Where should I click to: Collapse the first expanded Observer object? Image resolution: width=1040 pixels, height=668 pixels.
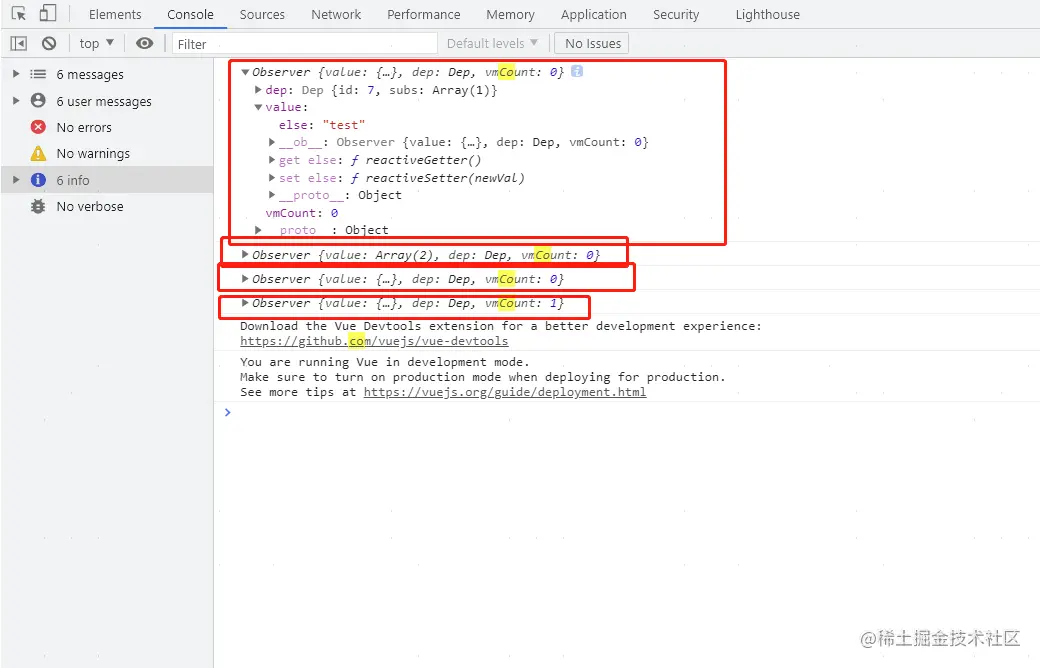[x=245, y=72]
